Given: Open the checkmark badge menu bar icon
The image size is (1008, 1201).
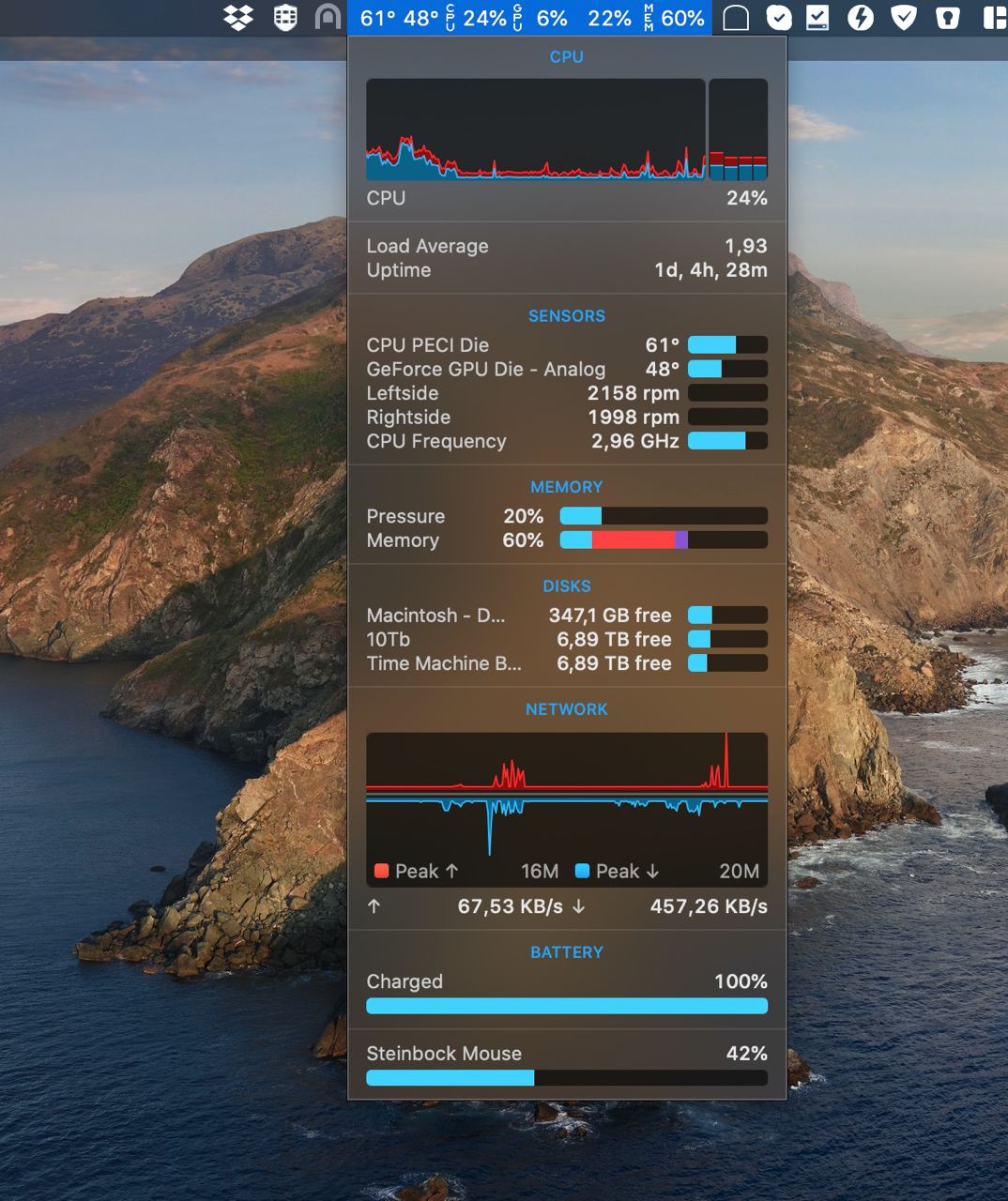Looking at the screenshot, I should coord(778,18).
